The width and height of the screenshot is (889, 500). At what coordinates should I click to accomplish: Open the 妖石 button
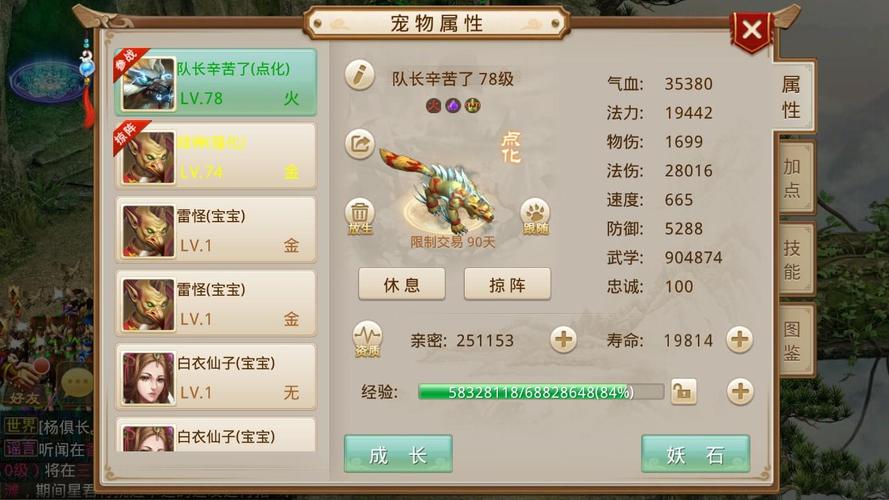[x=696, y=454]
